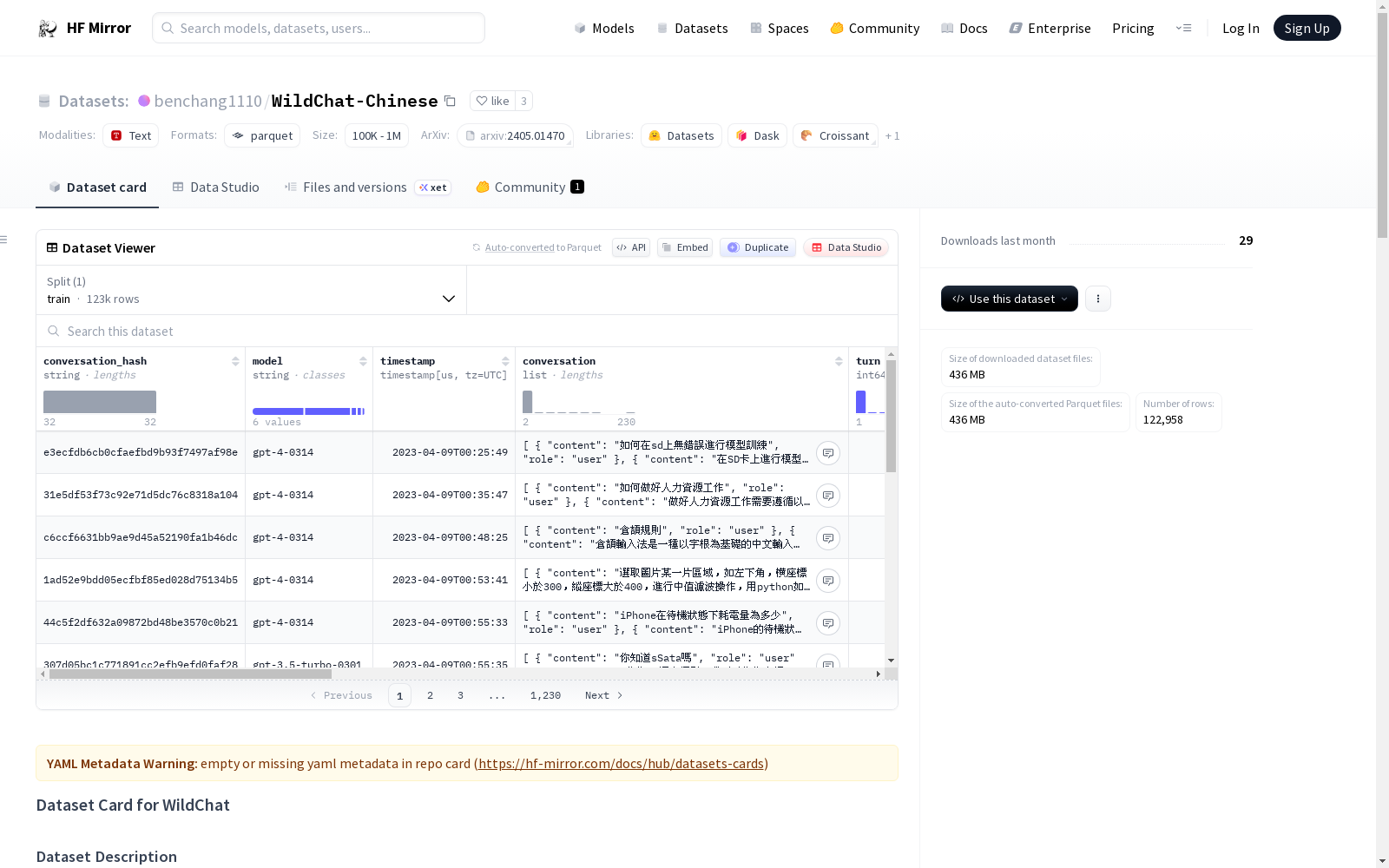Screen dimensions: 1389x868
Task: Open the arxiv:2405.01470 tag
Action: click(x=515, y=136)
